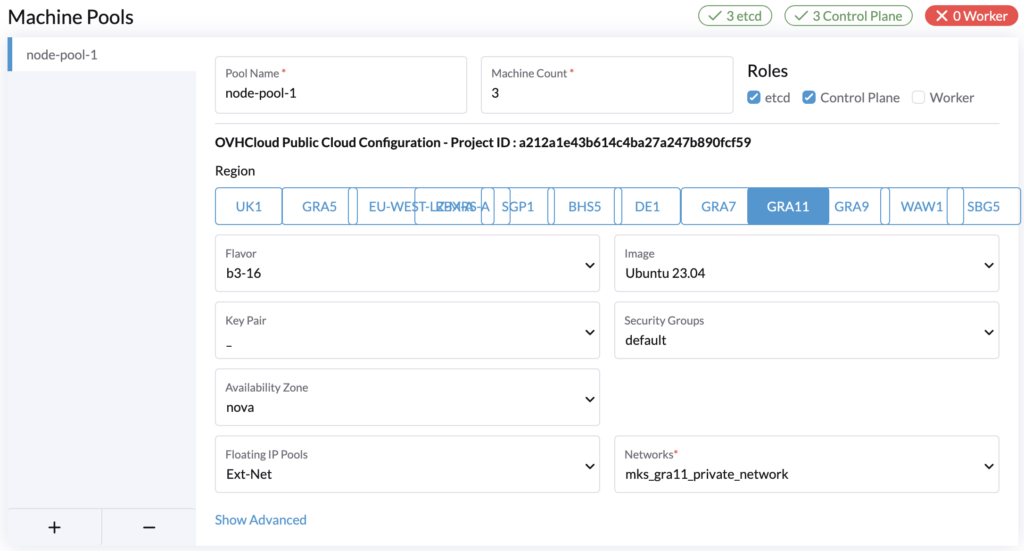The height and width of the screenshot is (551, 1024).
Task: Expand the Networks dropdown
Action: tap(807, 464)
